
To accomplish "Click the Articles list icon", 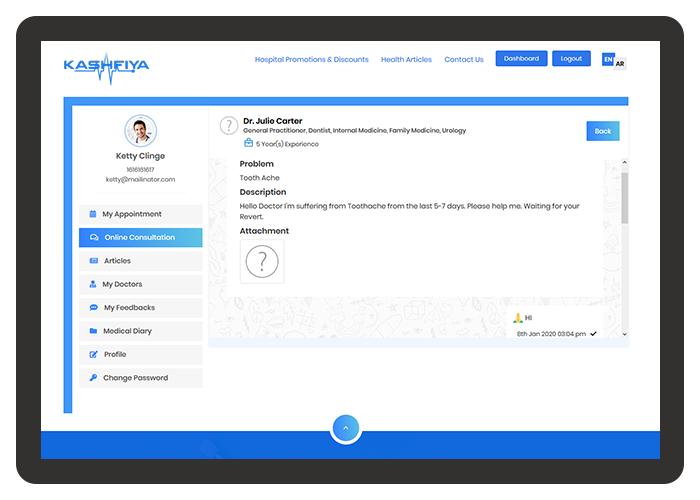I will point(94,261).
